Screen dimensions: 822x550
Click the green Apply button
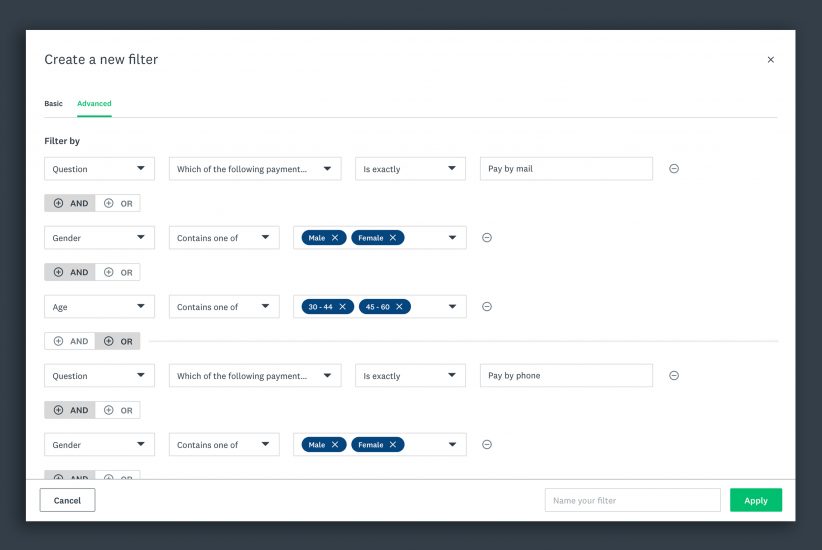[755, 500]
